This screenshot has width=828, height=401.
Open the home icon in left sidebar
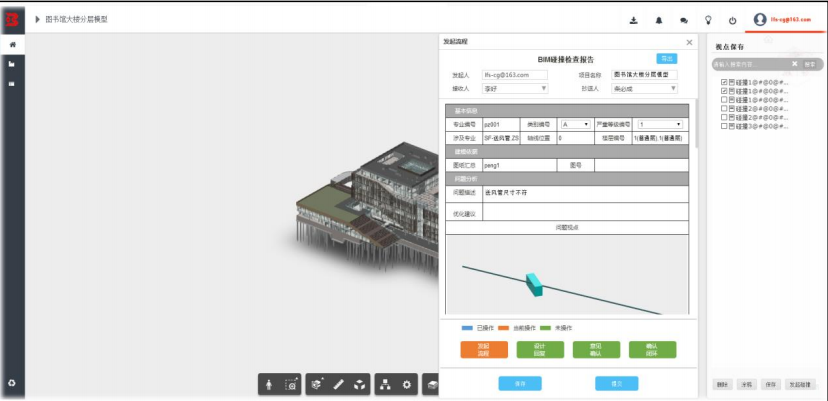[x=12, y=45]
